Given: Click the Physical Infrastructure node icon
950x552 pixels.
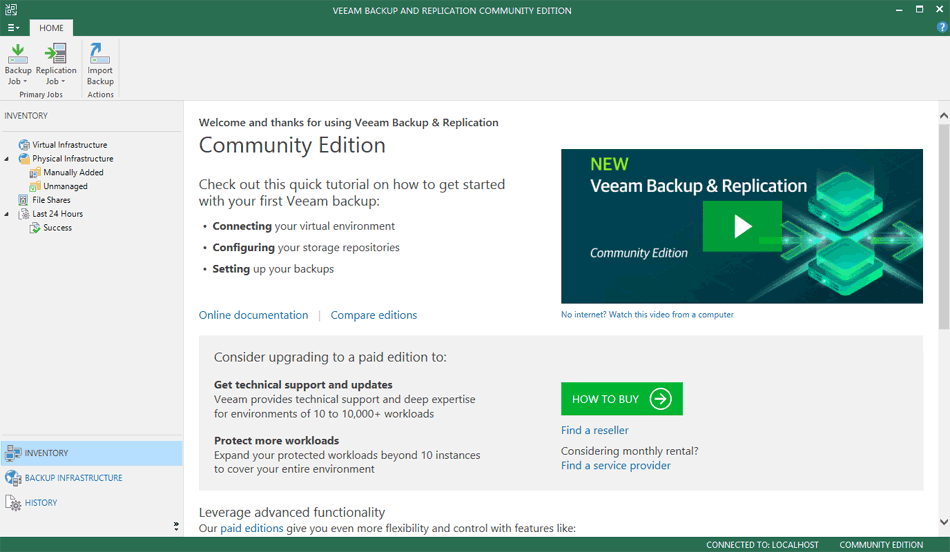Looking at the screenshot, I should pyautogui.click(x=24, y=159).
